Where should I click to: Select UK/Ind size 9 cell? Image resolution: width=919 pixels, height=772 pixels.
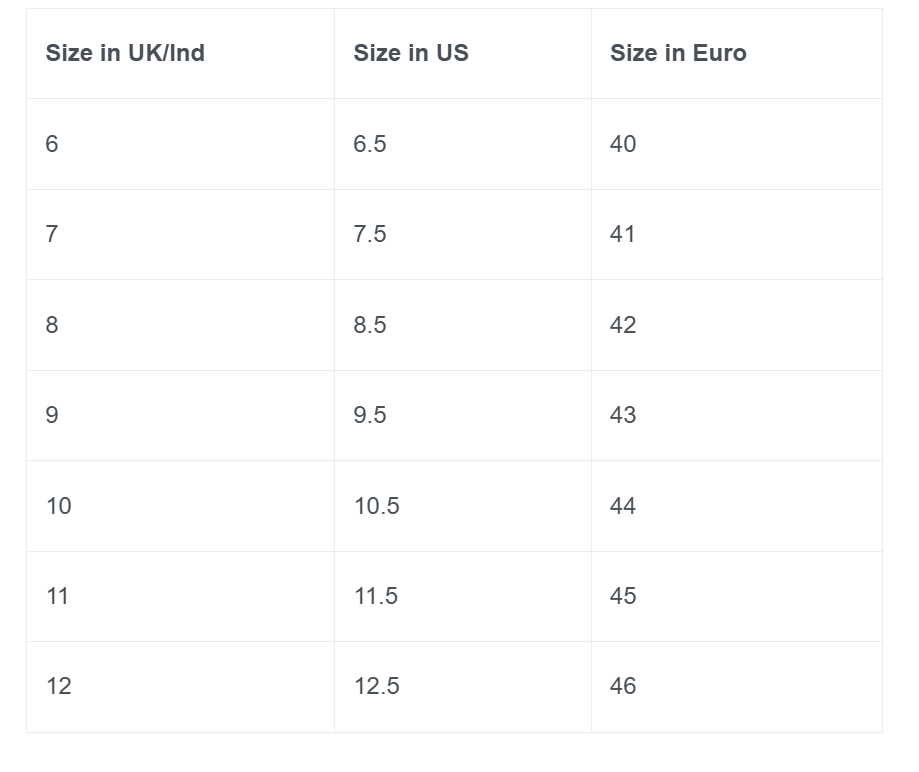[52, 415]
